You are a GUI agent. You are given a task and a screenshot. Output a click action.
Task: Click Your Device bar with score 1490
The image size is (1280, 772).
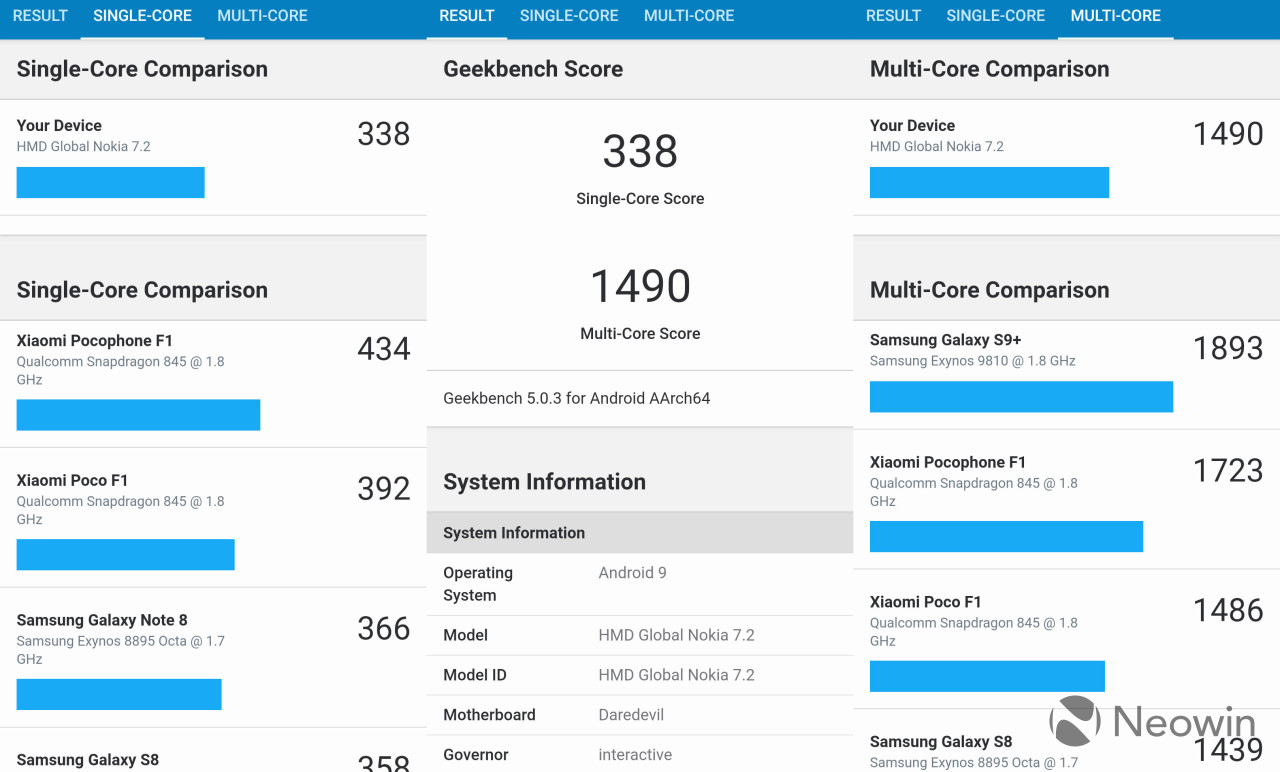(x=989, y=182)
